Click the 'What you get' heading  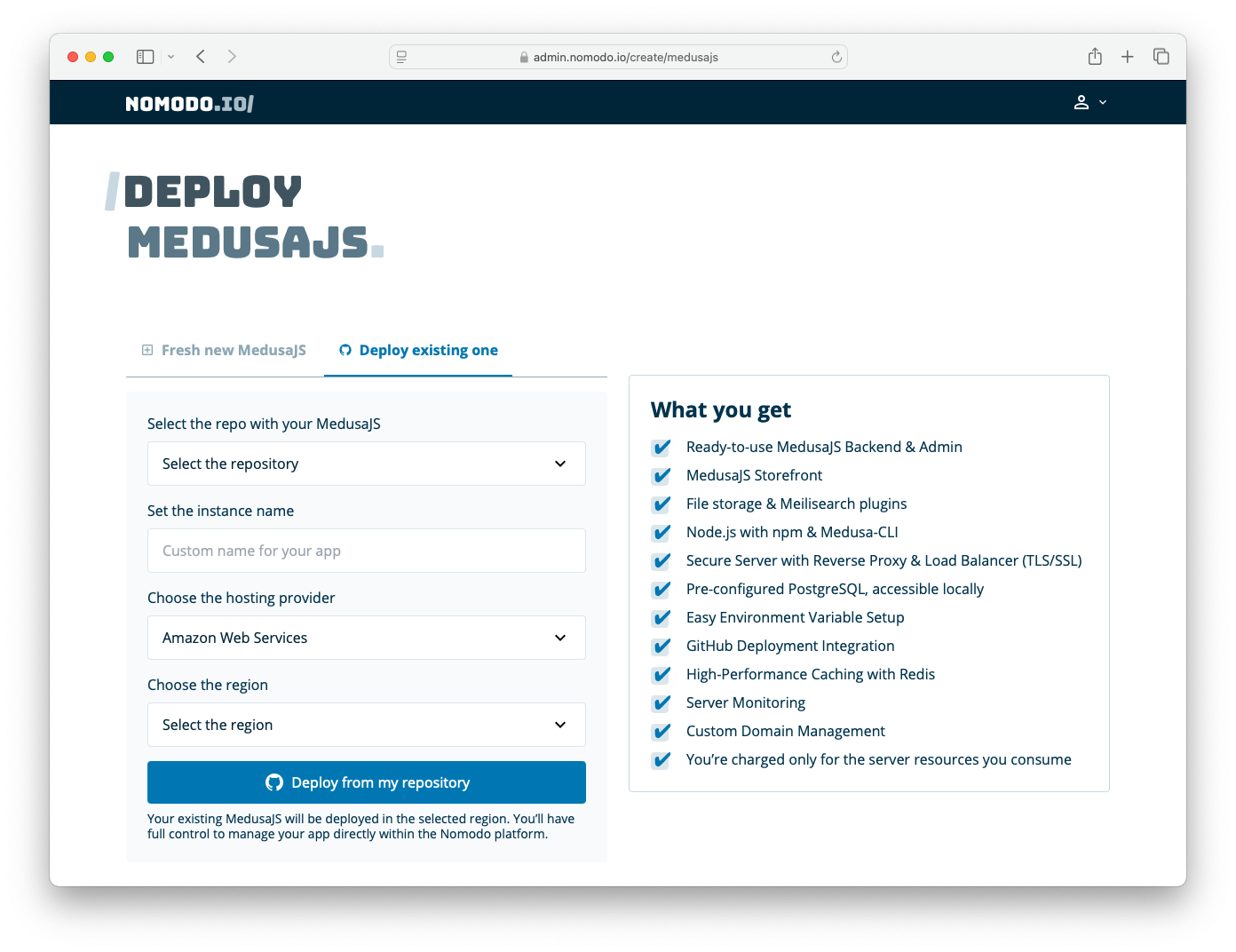point(721,409)
